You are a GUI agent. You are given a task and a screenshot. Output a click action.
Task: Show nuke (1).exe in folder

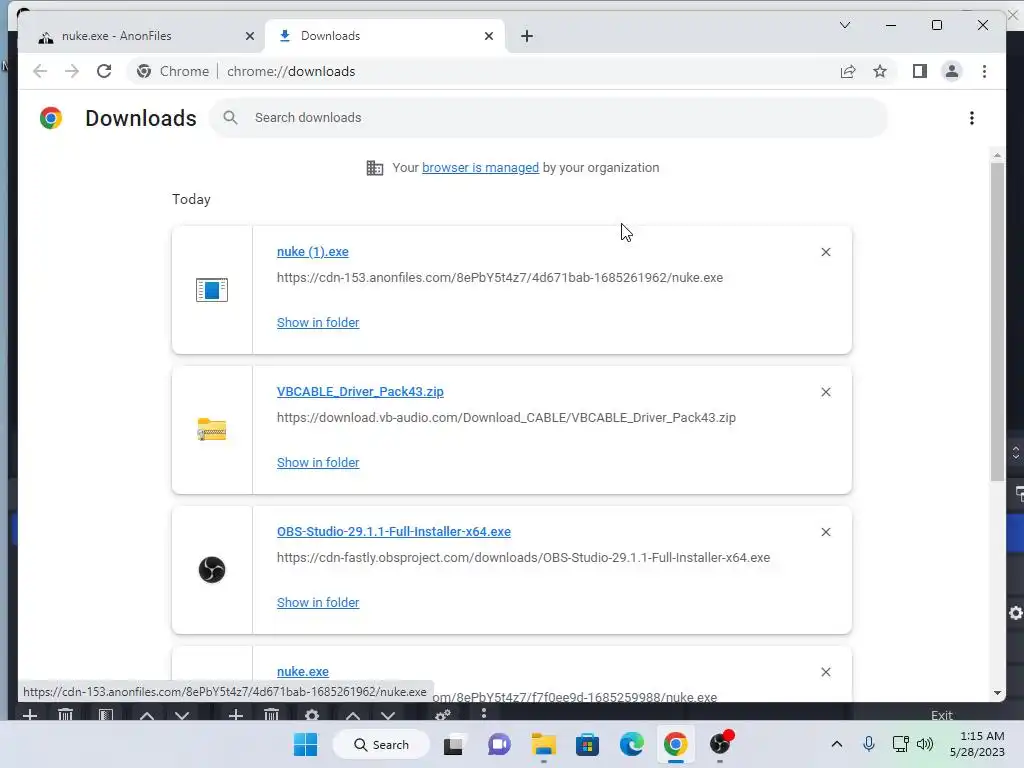click(318, 323)
